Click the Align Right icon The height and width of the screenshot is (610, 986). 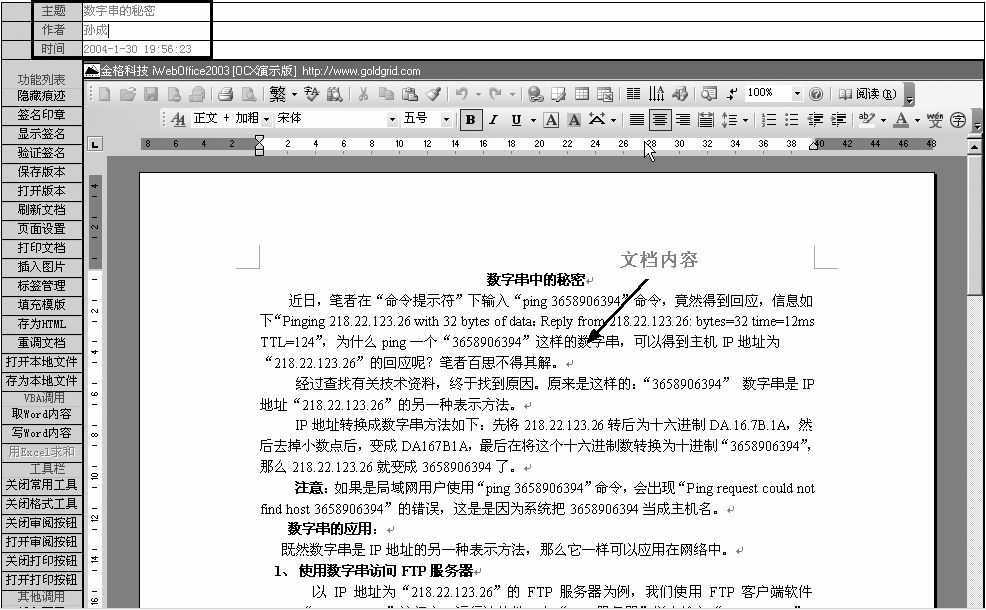click(683, 120)
